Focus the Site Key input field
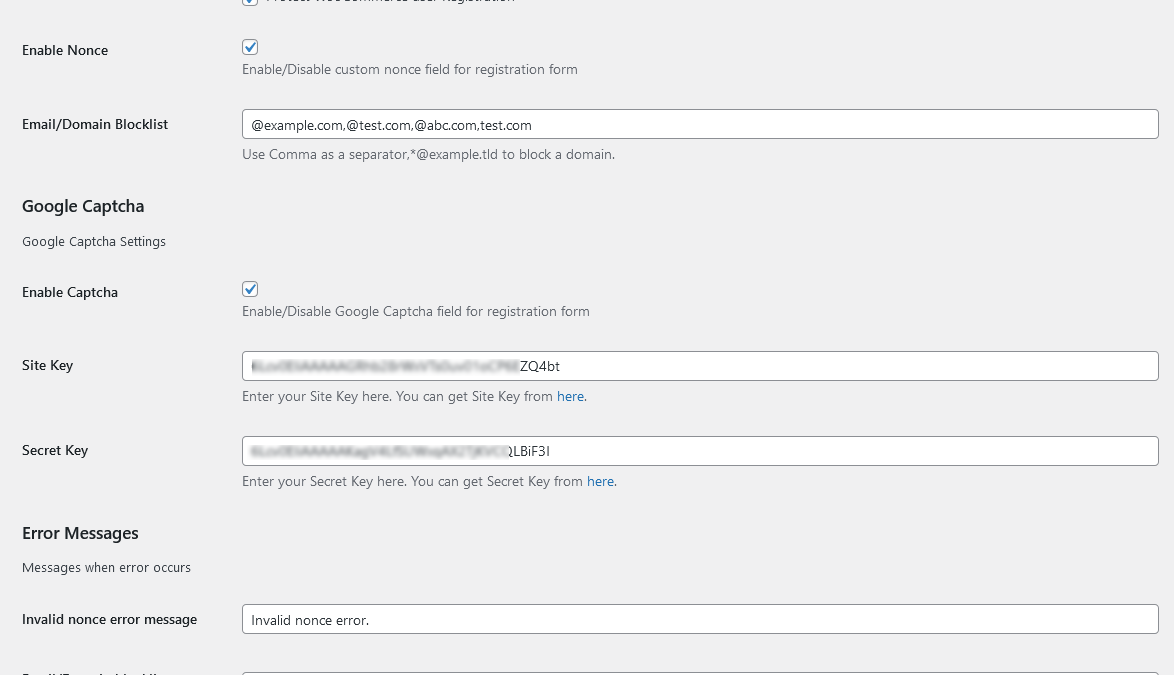 (700, 366)
